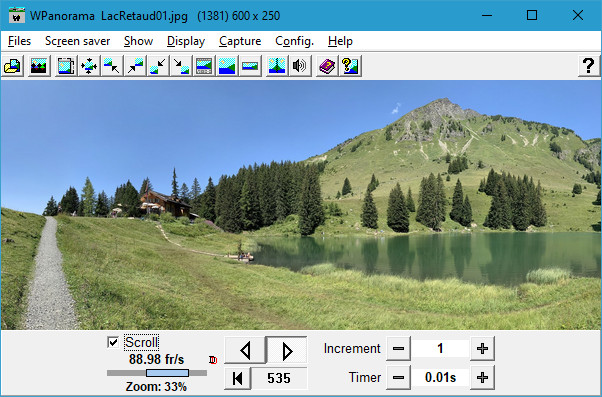Click the position slider under 88.98 fr/s
Viewport: 602px width, 397px height.
(x=157, y=373)
